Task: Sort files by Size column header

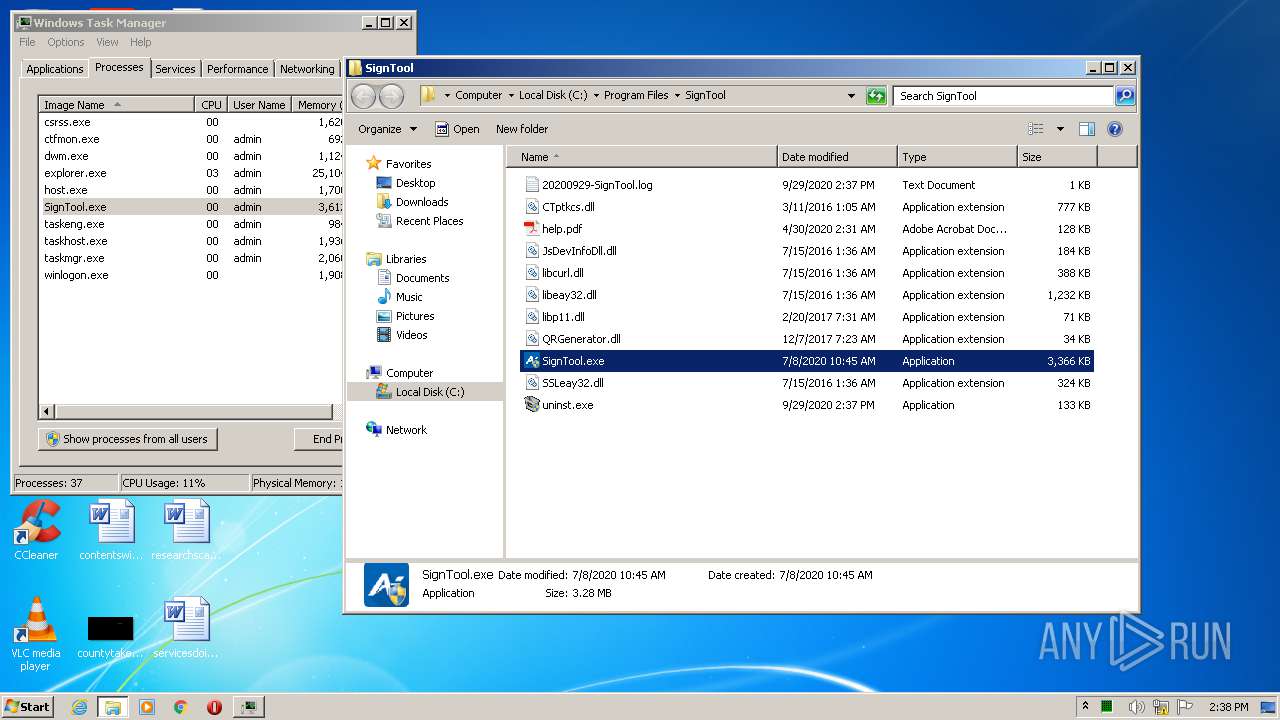Action: coord(1057,157)
